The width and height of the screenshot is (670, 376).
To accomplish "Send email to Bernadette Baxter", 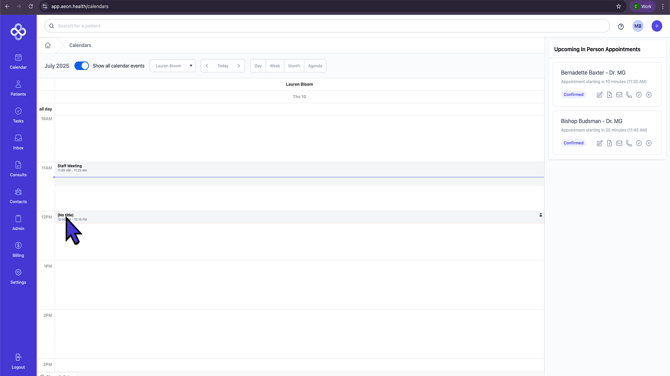I will coord(619,95).
